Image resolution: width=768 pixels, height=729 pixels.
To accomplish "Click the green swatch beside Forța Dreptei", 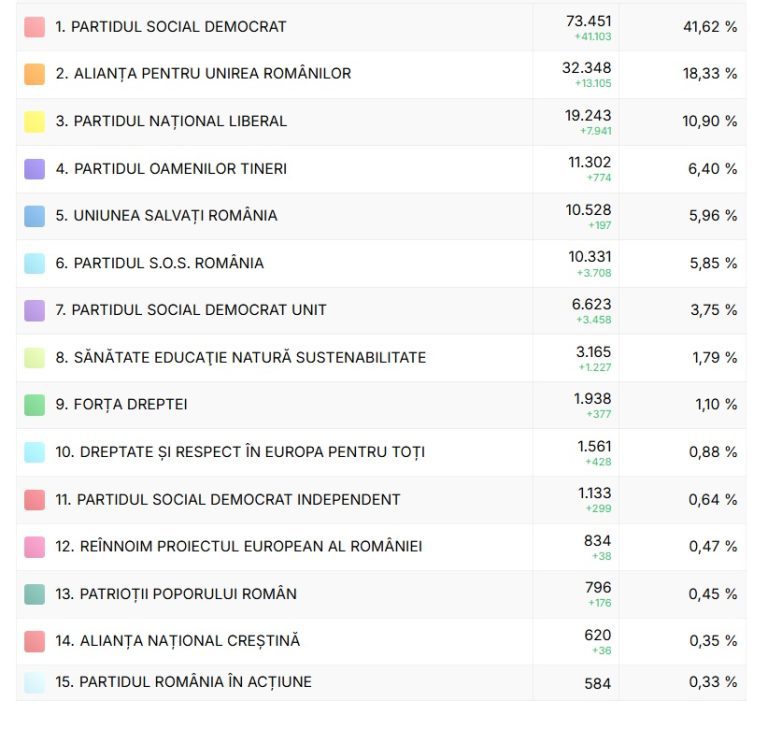I will pos(34,405).
